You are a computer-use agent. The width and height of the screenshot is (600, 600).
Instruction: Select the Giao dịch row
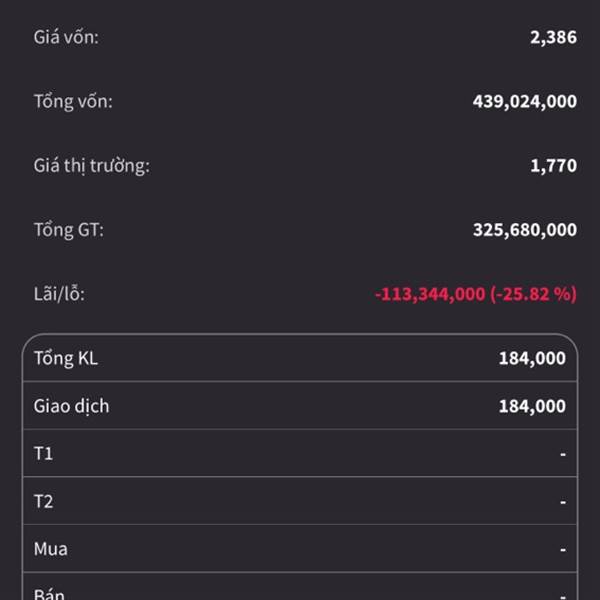coord(300,406)
